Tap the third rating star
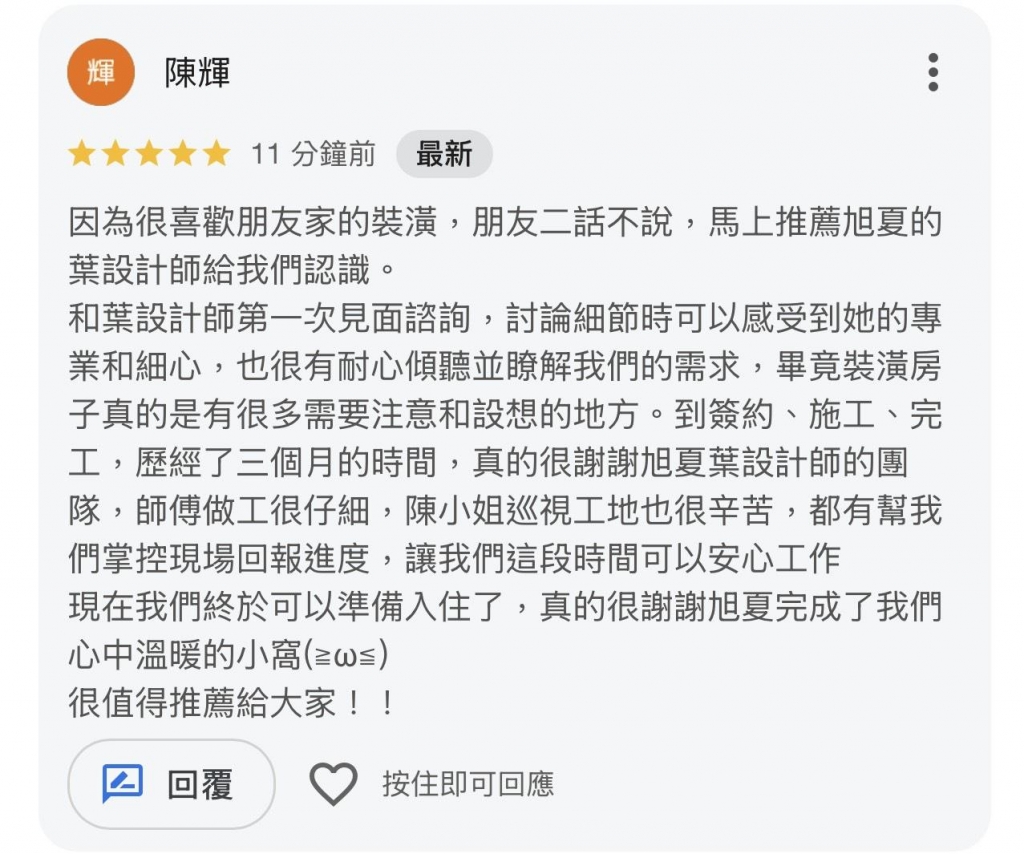 click(x=149, y=154)
